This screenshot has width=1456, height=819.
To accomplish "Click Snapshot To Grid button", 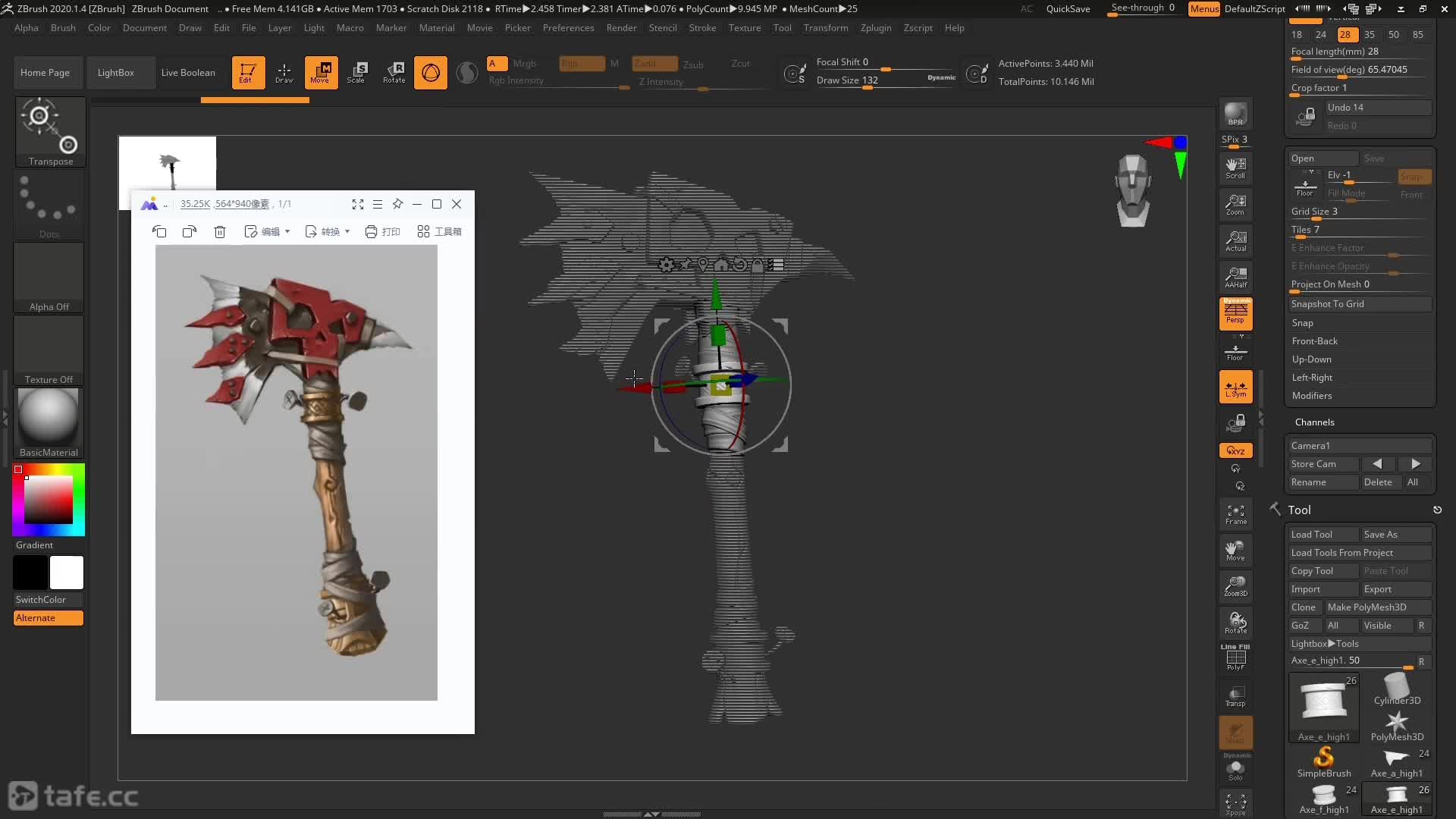I will pos(1360,304).
